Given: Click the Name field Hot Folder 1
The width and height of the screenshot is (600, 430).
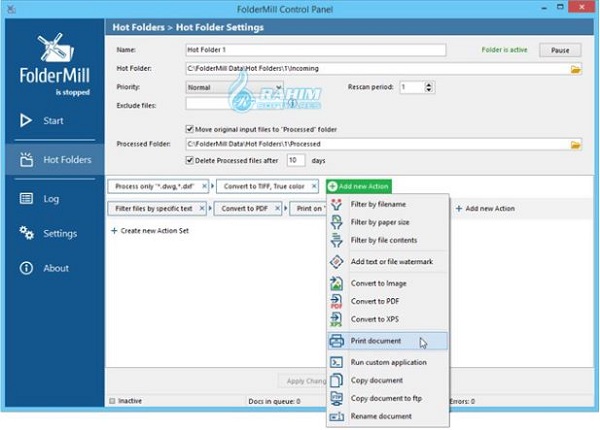Looking at the screenshot, I should pyautogui.click(x=316, y=50).
